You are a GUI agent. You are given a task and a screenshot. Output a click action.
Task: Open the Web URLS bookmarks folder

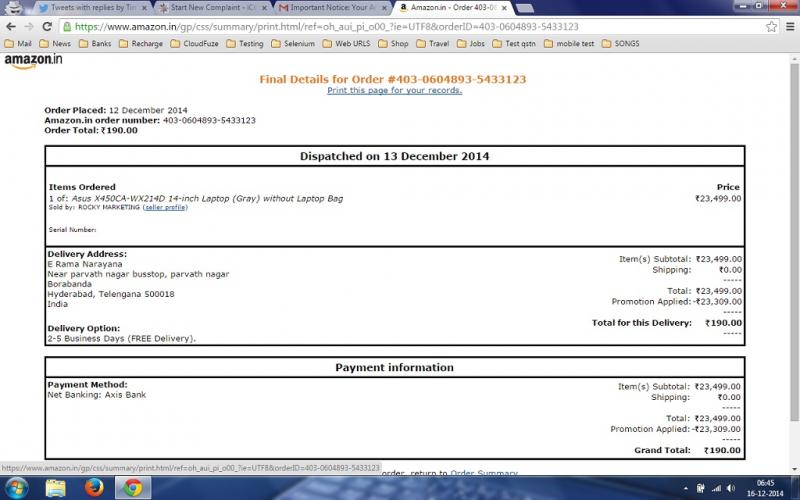pos(347,43)
